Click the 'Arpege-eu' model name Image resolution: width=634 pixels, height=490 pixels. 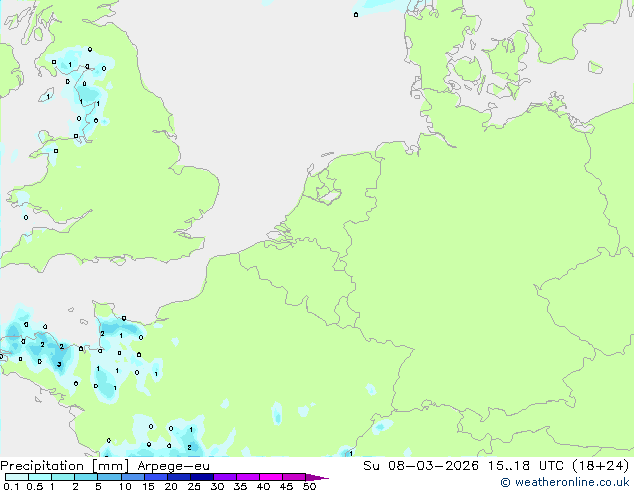point(173,466)
